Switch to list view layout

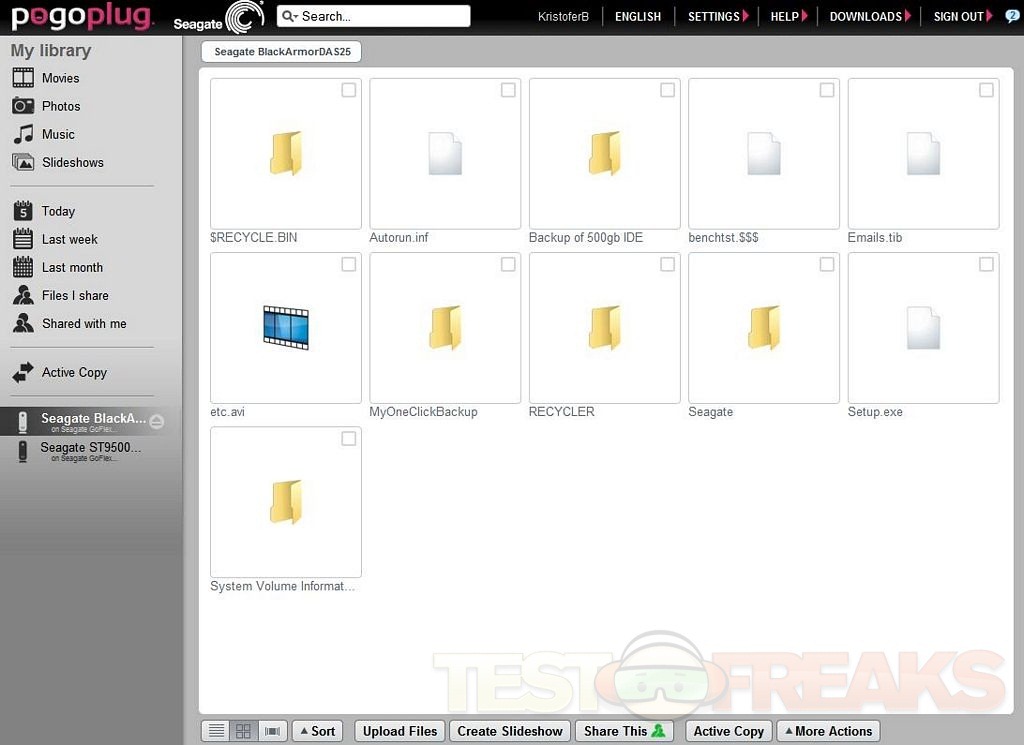click(x=215, y=731)
